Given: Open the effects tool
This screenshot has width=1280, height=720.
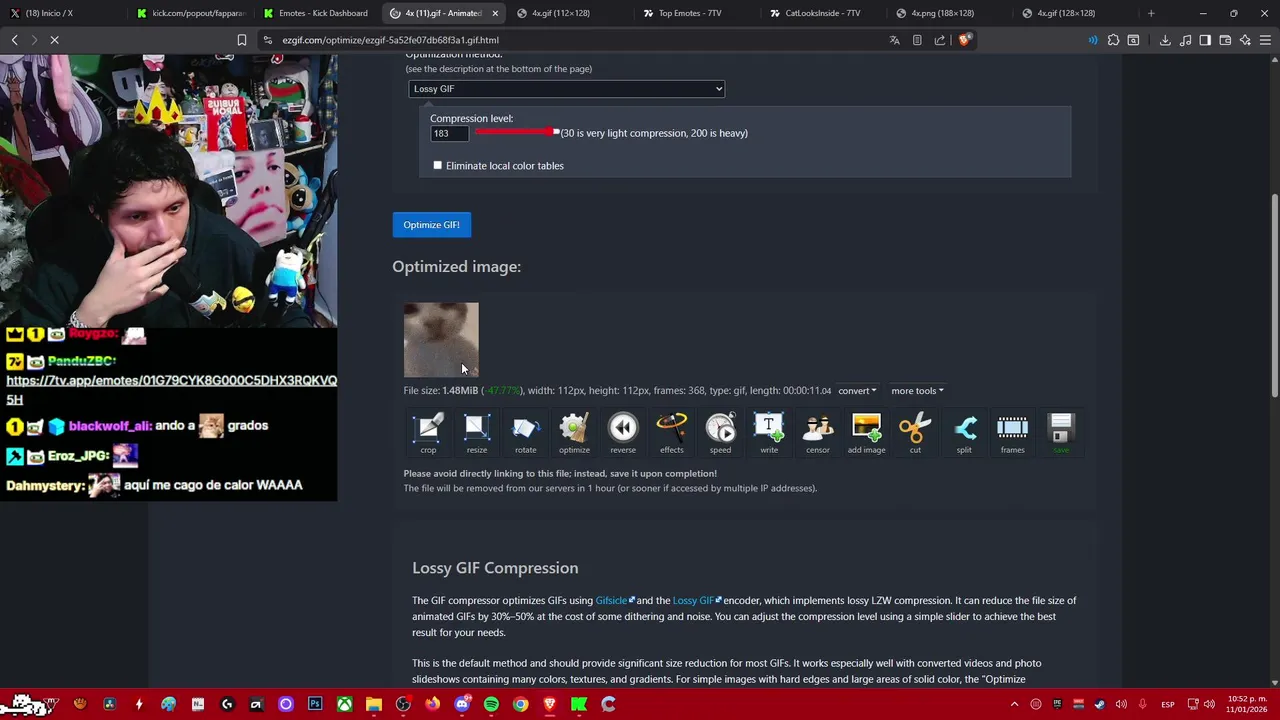Looking at the screenshot, I should pyautogui.click(x=672, y=434).
